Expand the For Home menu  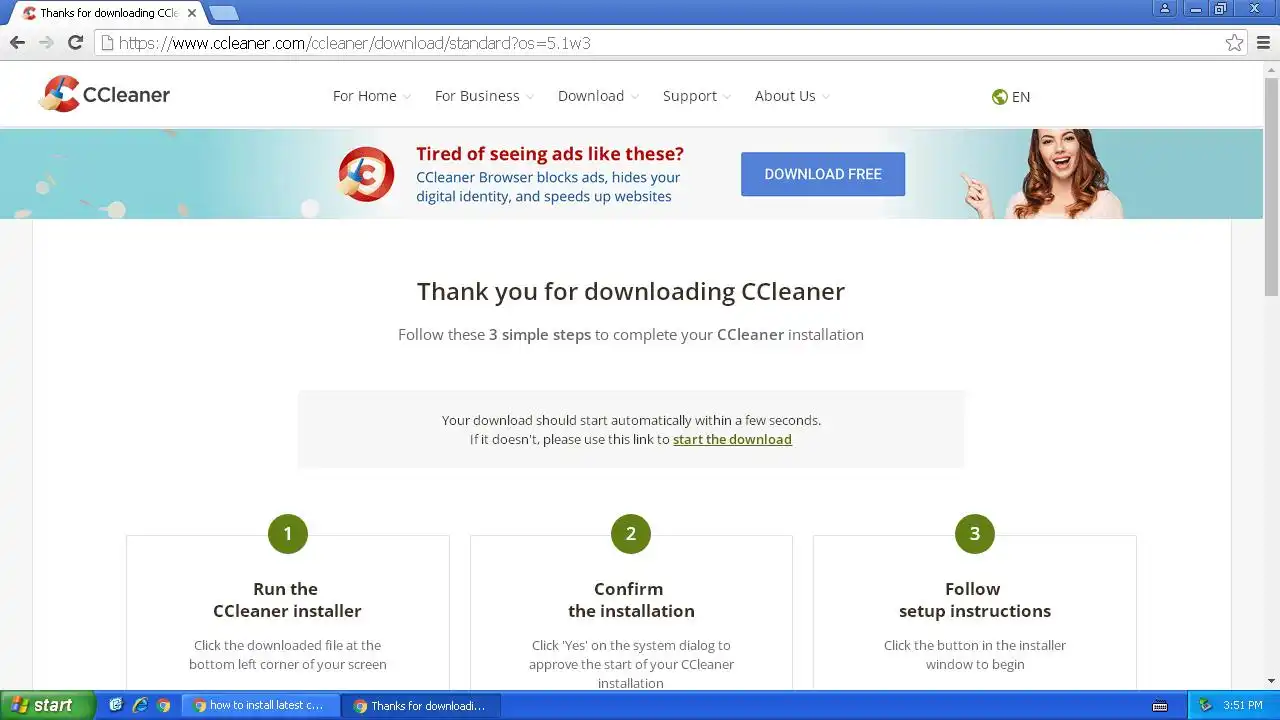point(372,96)
